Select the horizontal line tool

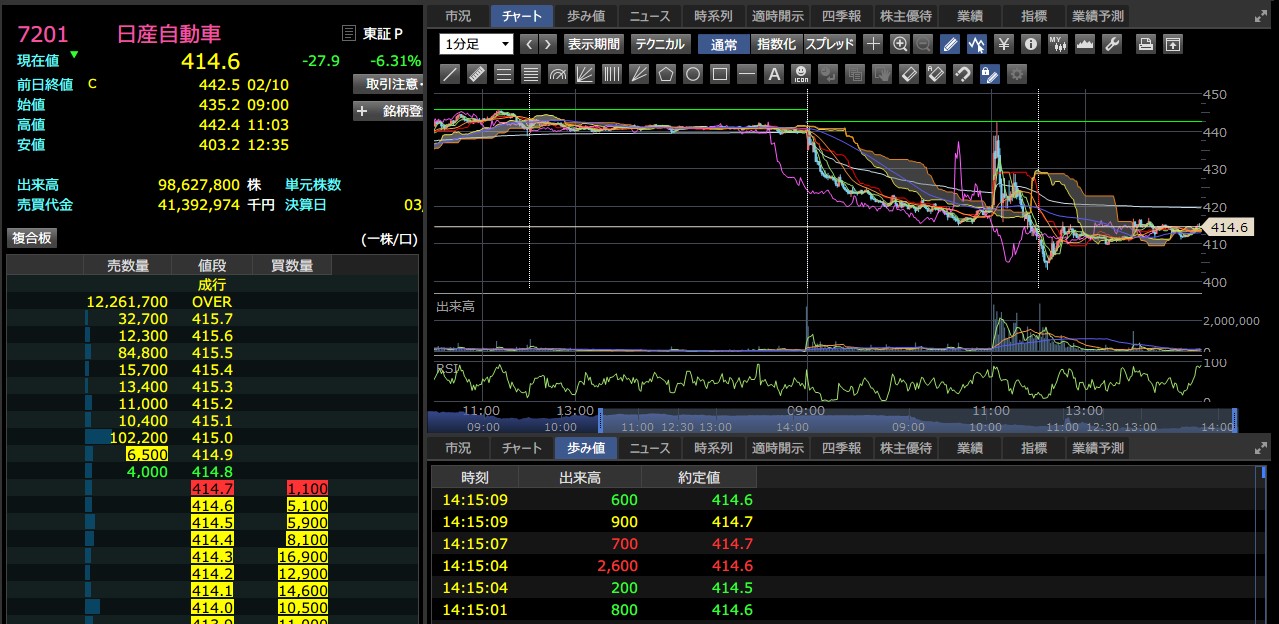coord(747,74)
